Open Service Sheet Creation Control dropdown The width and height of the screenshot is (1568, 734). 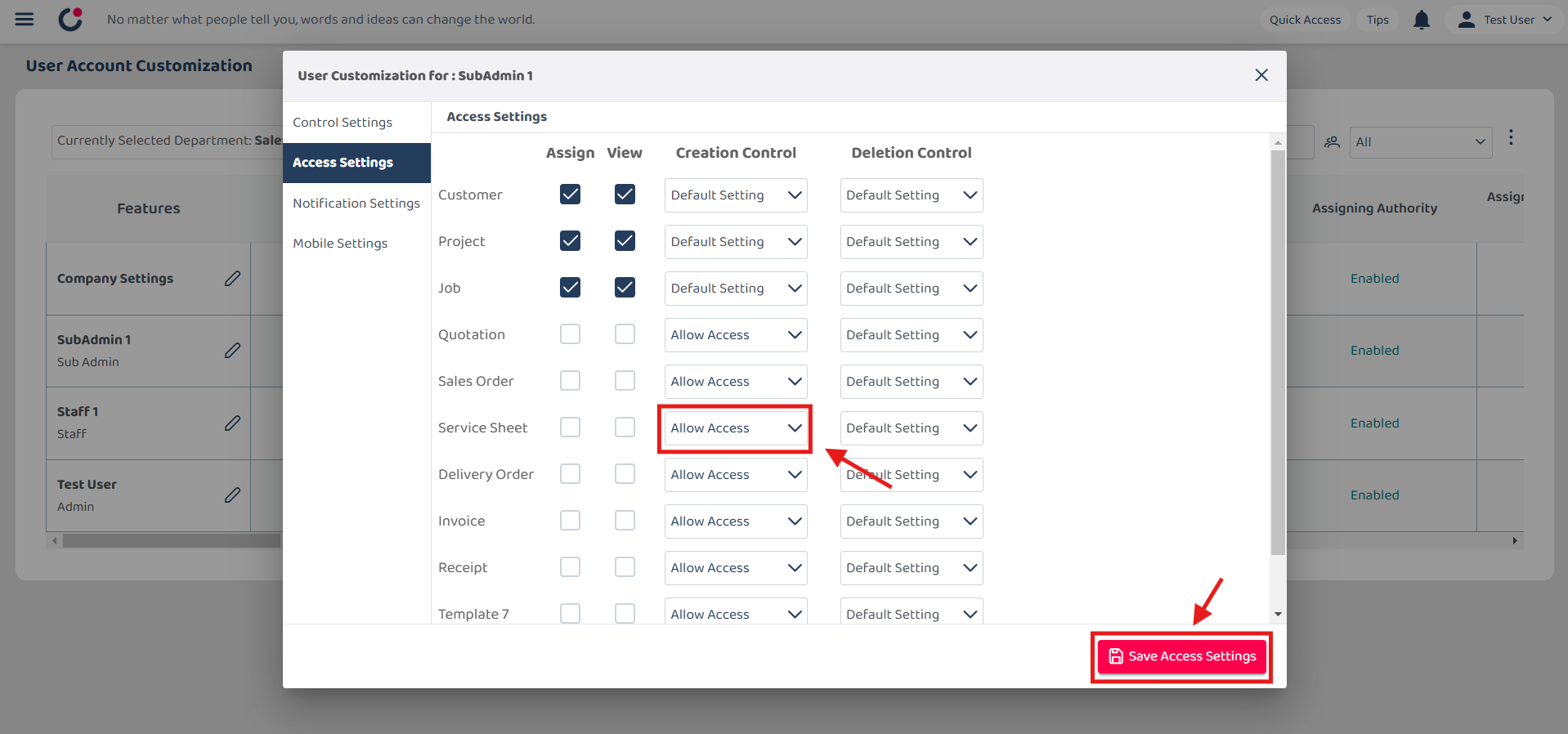pos(736,428)
